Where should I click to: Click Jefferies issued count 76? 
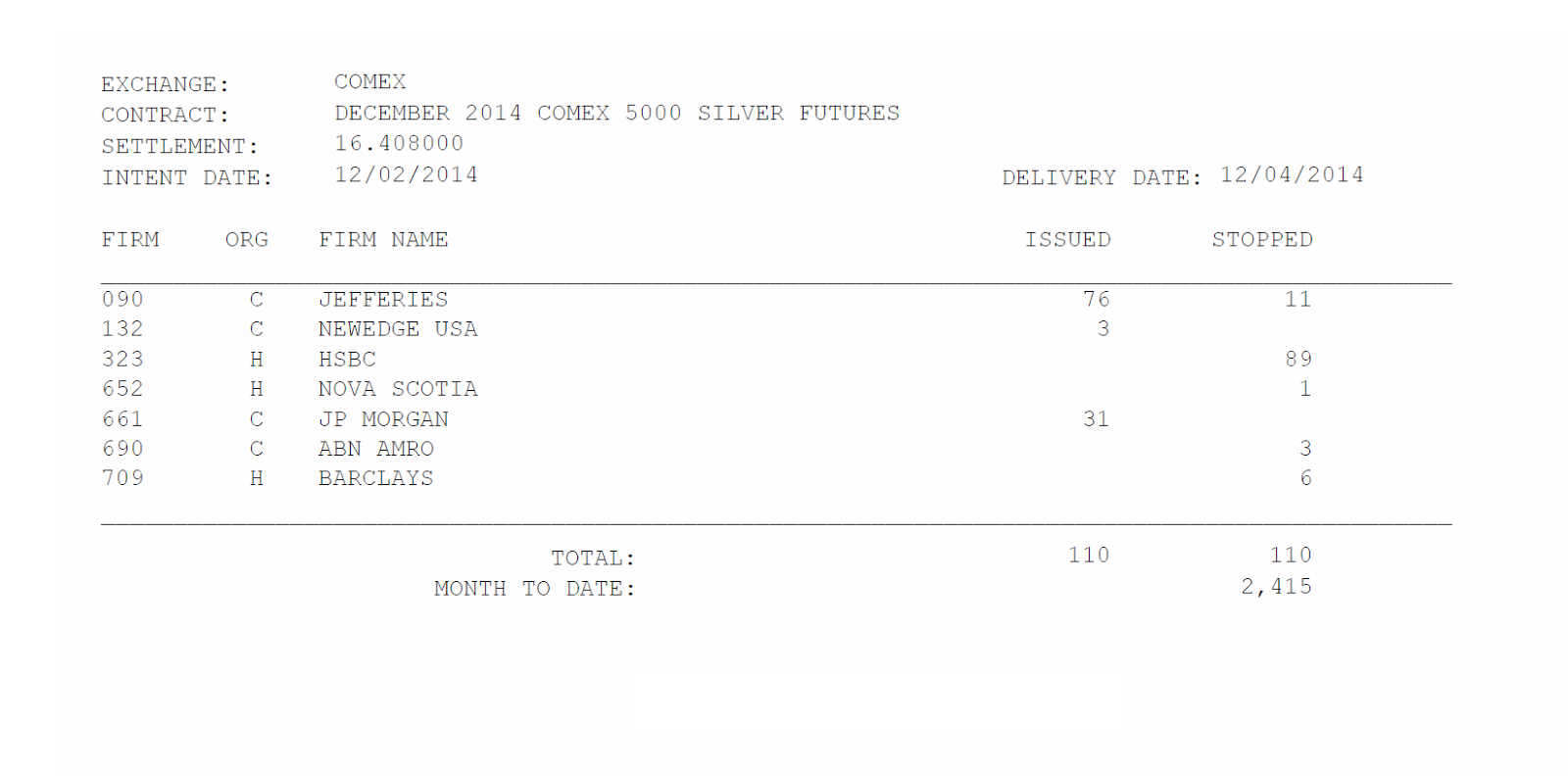pyautogui.click(x=1097, y=299)
